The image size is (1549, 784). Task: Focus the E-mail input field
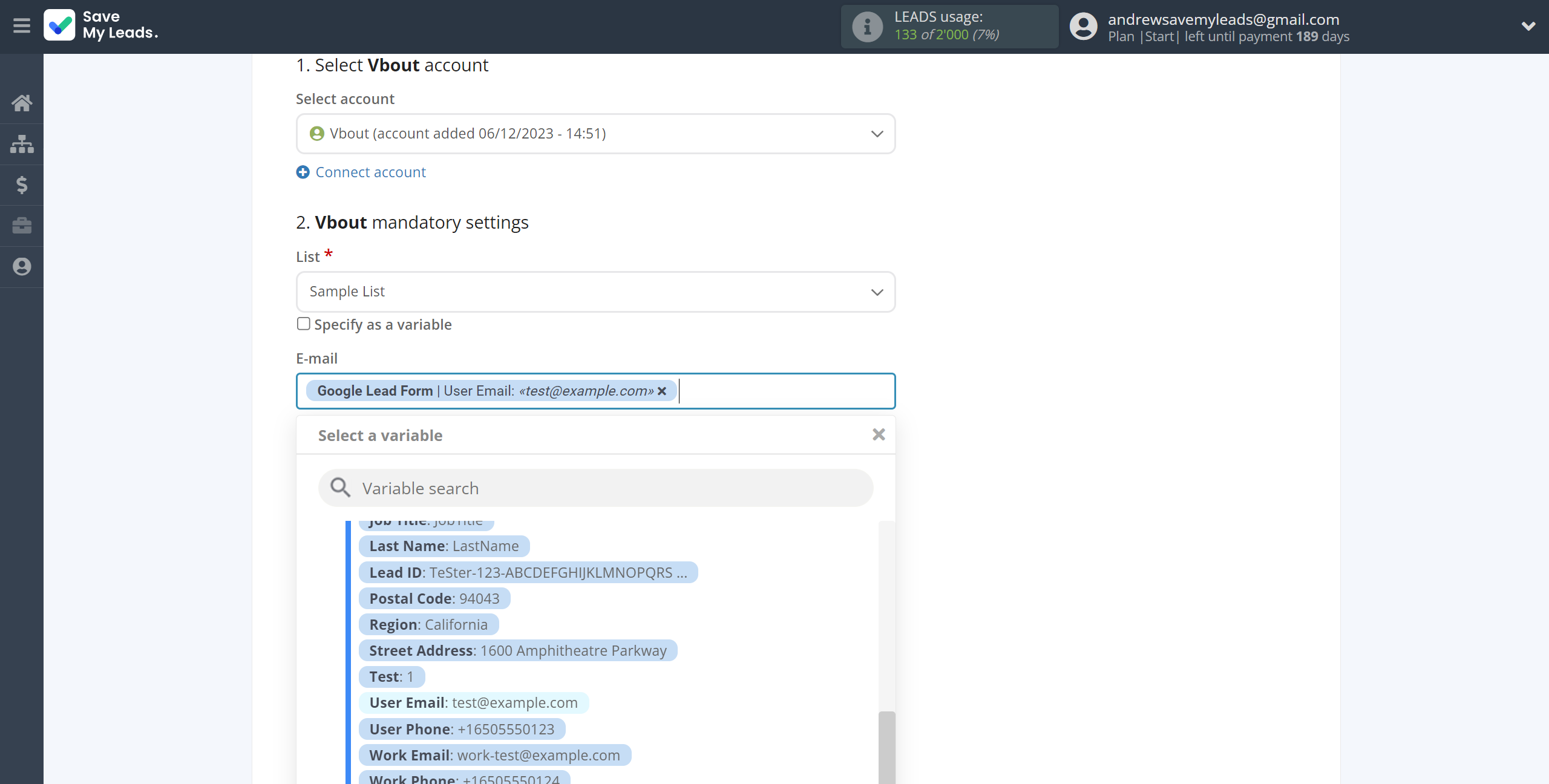click(595, 391)
